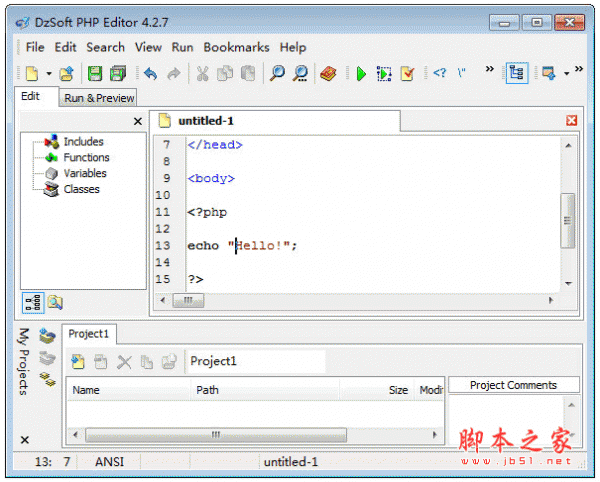Click the open project icon in sidebar
The width and height of the screenshot is (600, 482).
[x=47, y=335]
